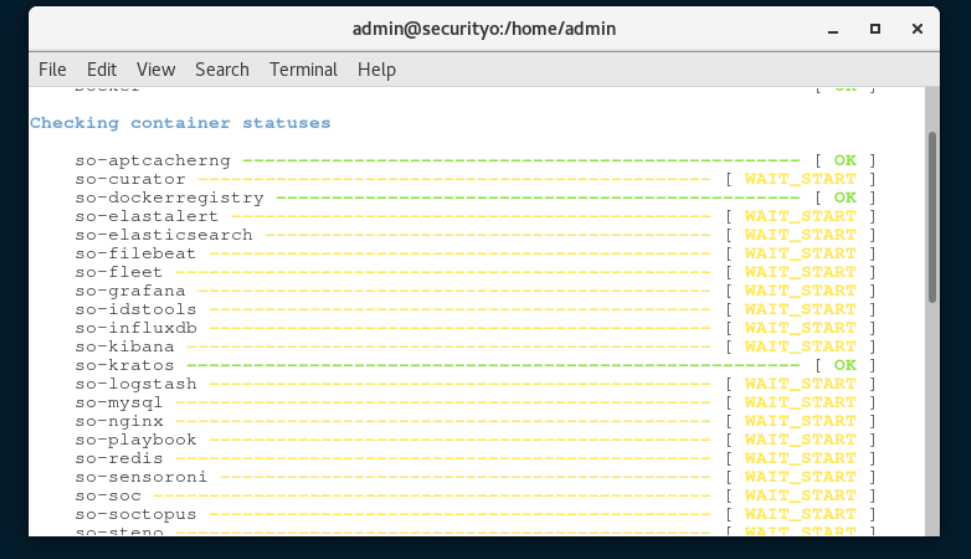Open the Search menu
Image resolution: width=971 pixels, height=559 pixels.
[x=222, y=69]
